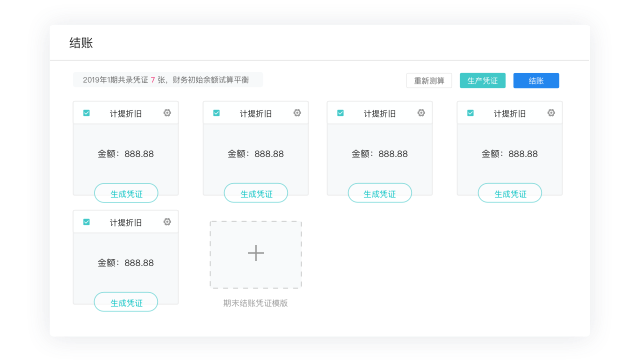The width and height of the screenshot is (640, 360).
Task: Click the plus icon to add template
Action: pos(256,253)
